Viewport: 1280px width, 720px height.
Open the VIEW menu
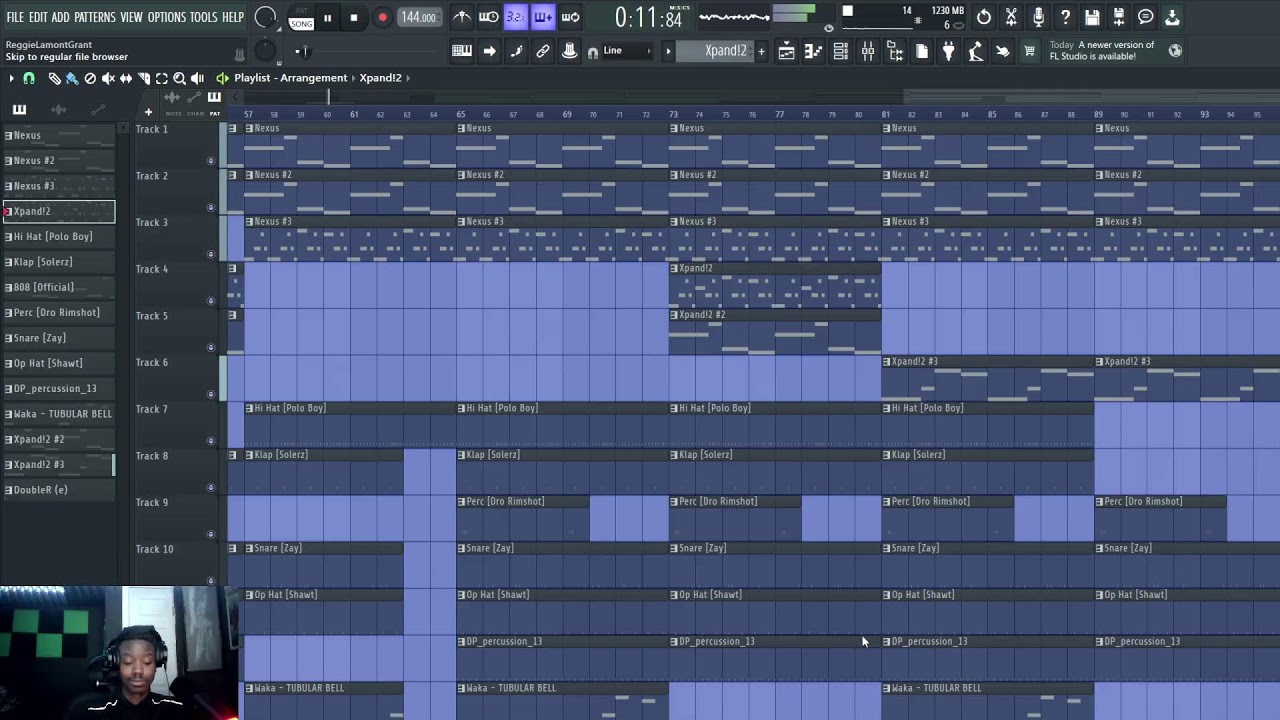tap(132, 17)
